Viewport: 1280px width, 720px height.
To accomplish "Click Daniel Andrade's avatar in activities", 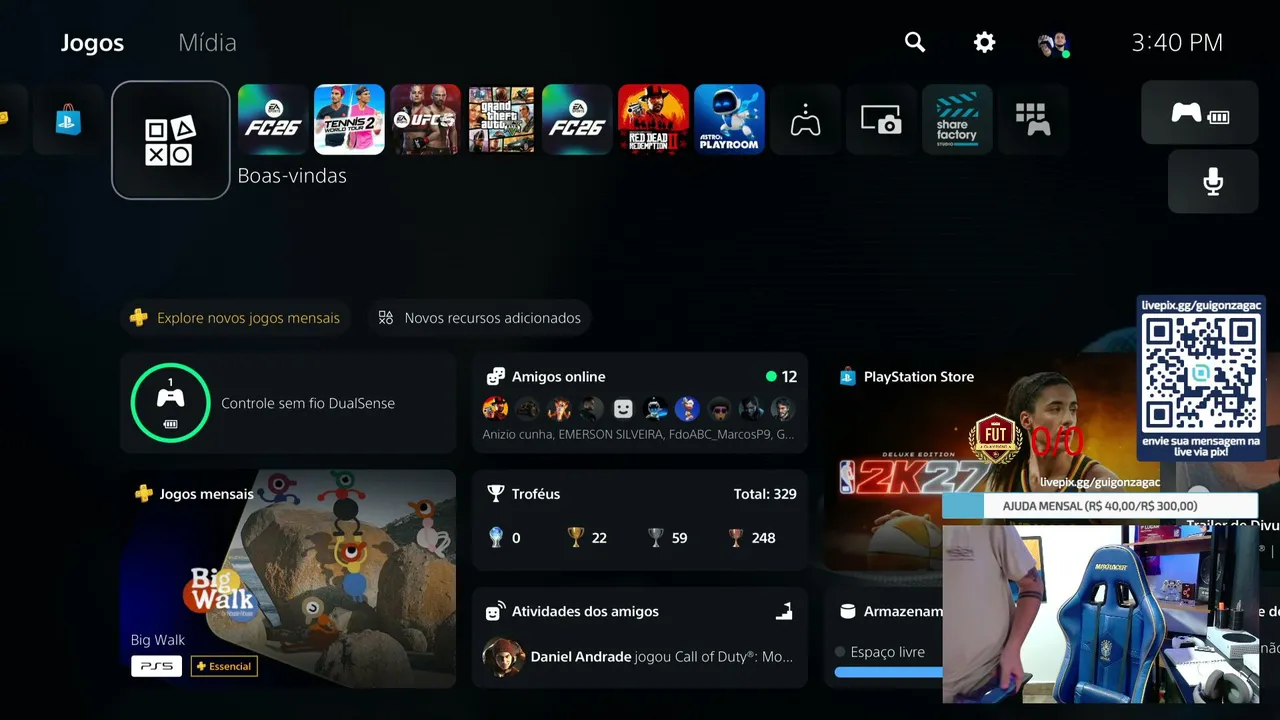I will tap(503, 657).
